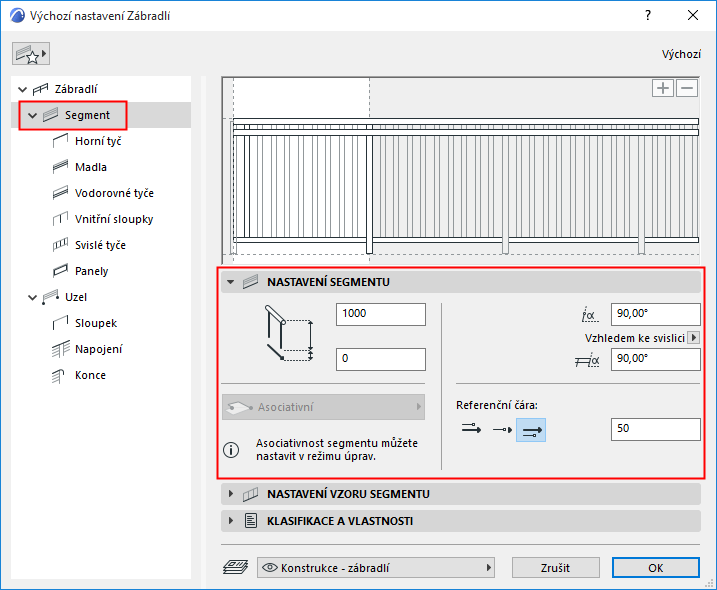Select the middle reference line option
This screenshot has width=717, height=590.
pos(502,429)
